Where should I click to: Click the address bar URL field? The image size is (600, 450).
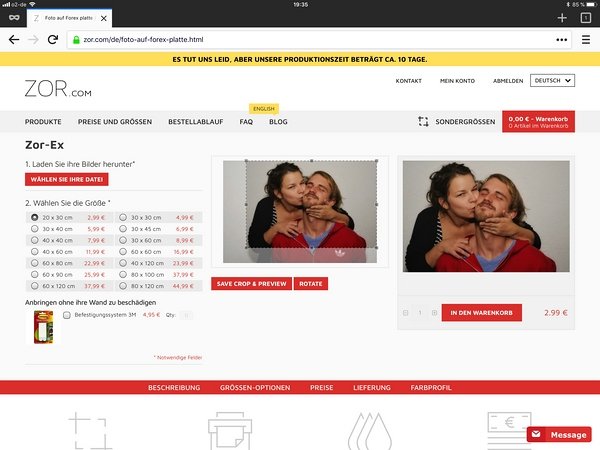click(319, 39)
